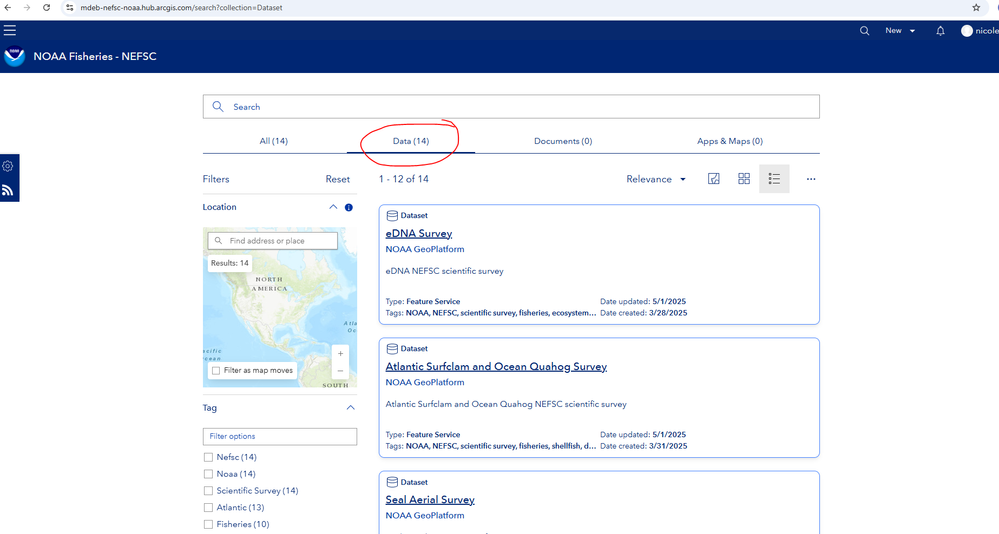
Task: Collapse the Location filter section
Action: pyautogui.click(x=333, y=207)
